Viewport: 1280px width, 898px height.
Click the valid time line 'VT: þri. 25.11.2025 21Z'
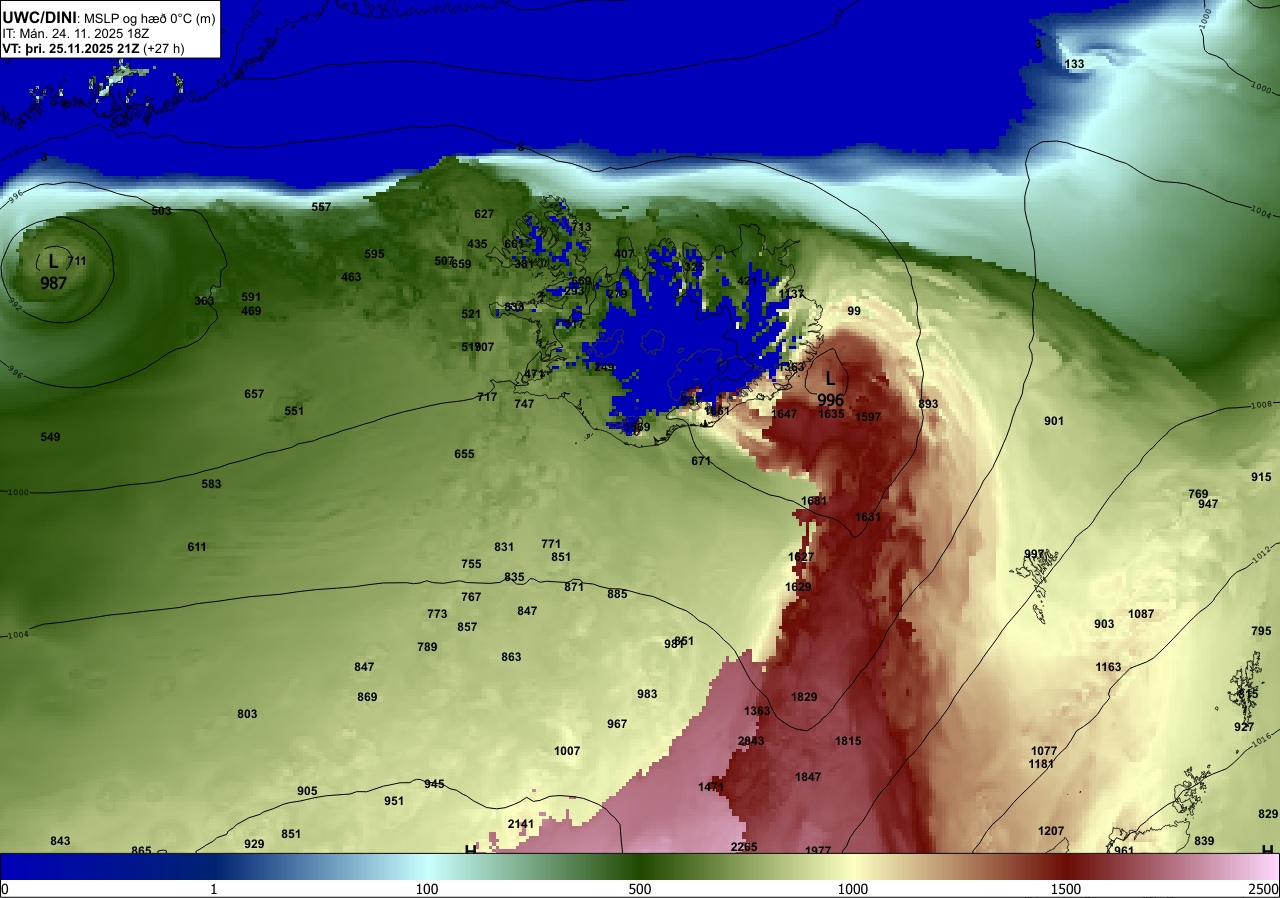71,48
